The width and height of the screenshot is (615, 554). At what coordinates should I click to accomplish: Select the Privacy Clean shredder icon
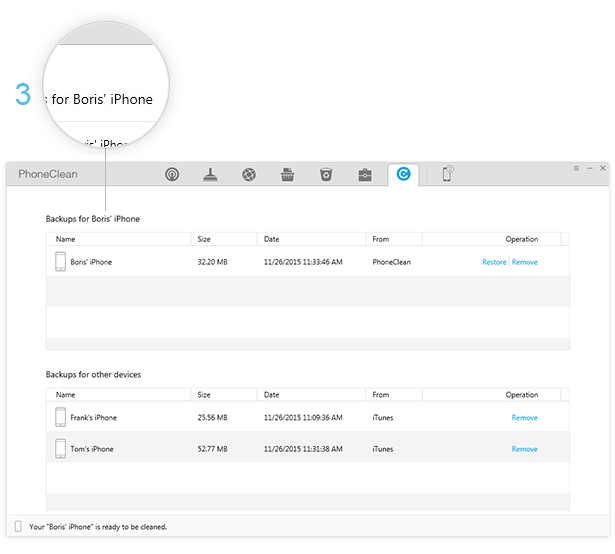[287, 174]
